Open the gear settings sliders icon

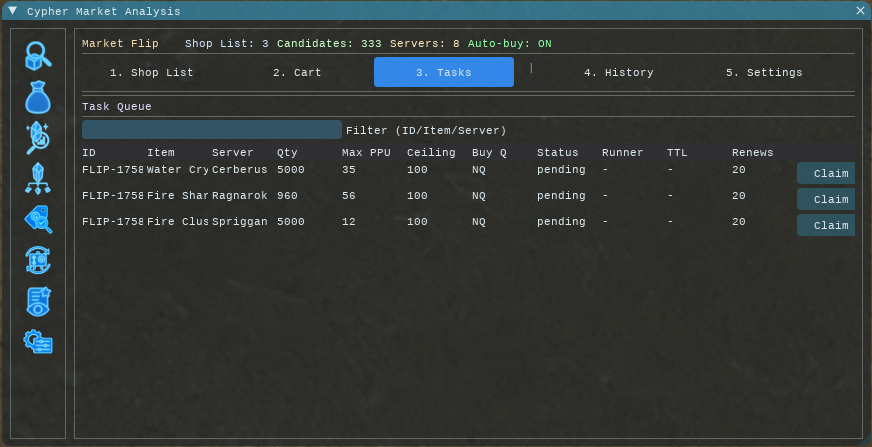click(x=38, y=342)
